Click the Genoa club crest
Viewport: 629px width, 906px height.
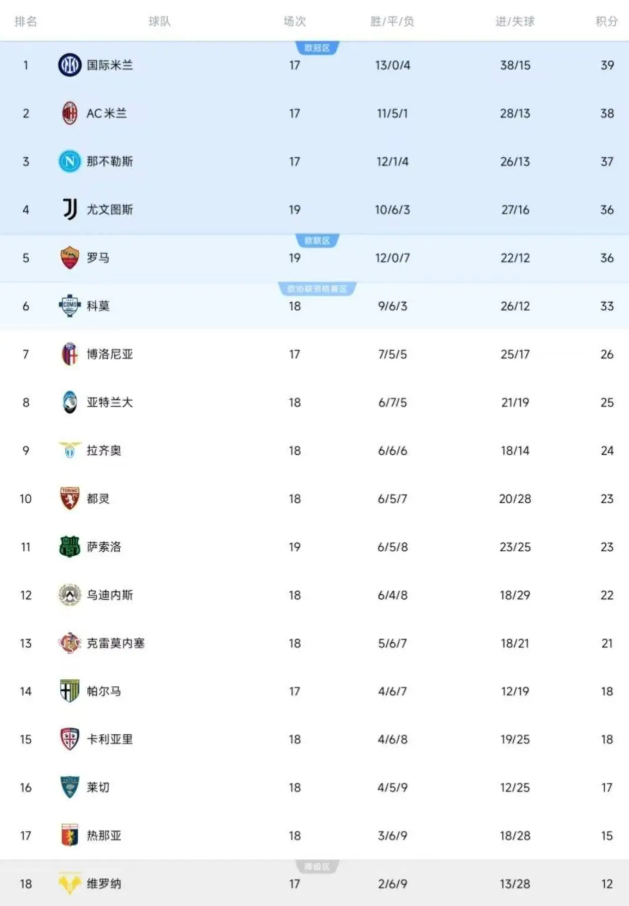coord(69,835)
